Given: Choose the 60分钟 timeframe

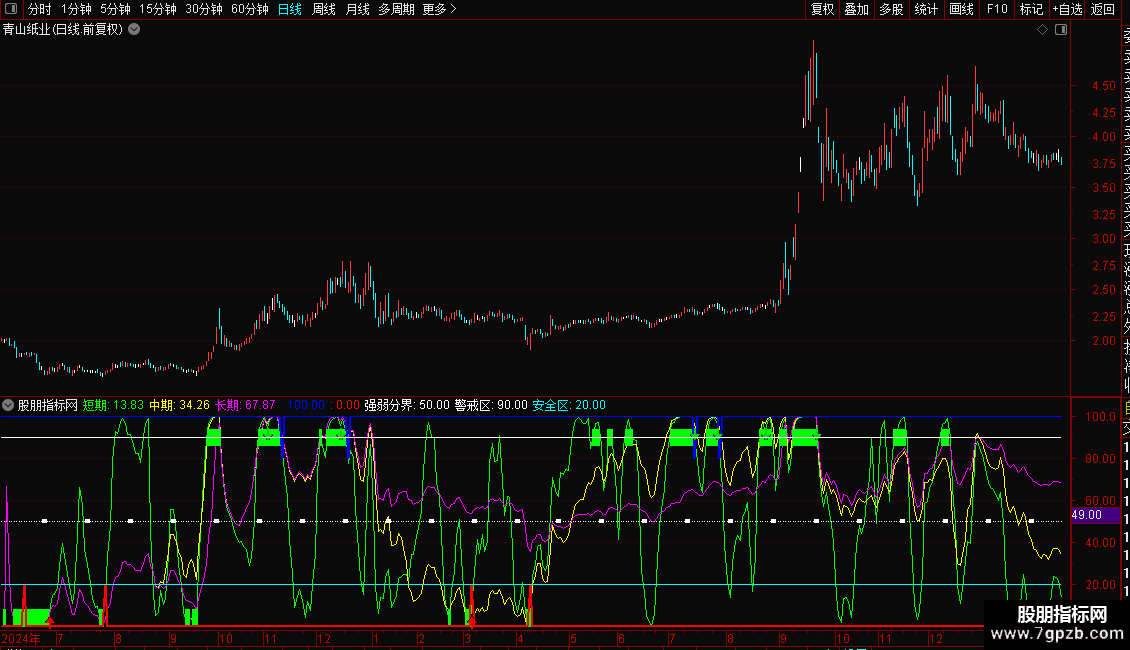Looking at the screenshot, I should pos(249,9).
